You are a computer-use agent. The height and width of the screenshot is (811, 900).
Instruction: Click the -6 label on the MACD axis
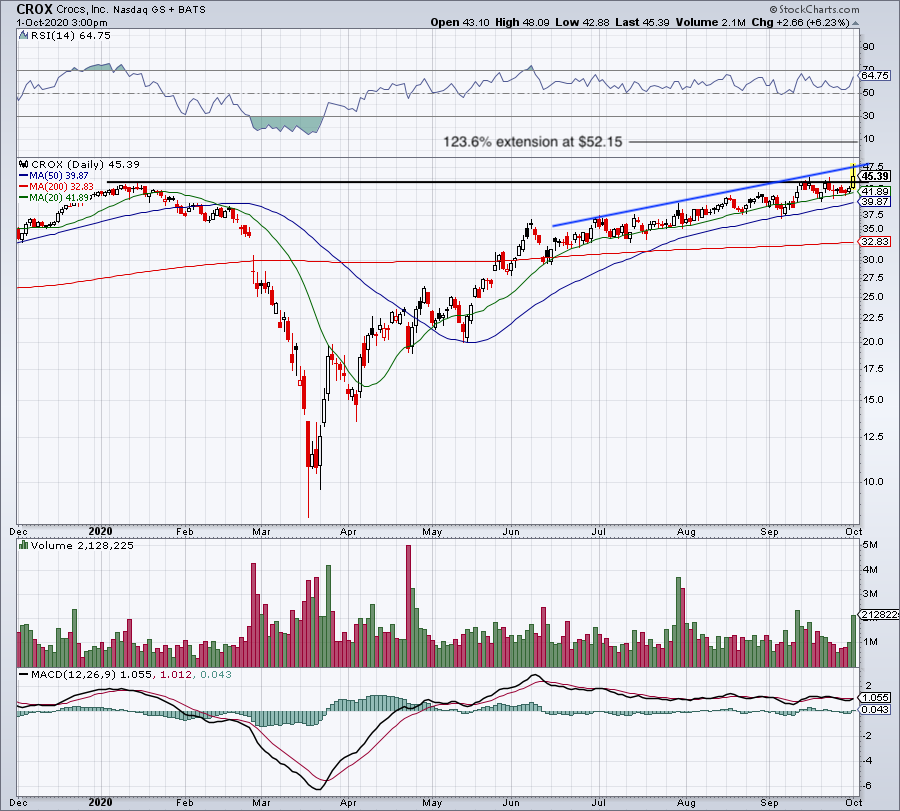click(868, 785)
